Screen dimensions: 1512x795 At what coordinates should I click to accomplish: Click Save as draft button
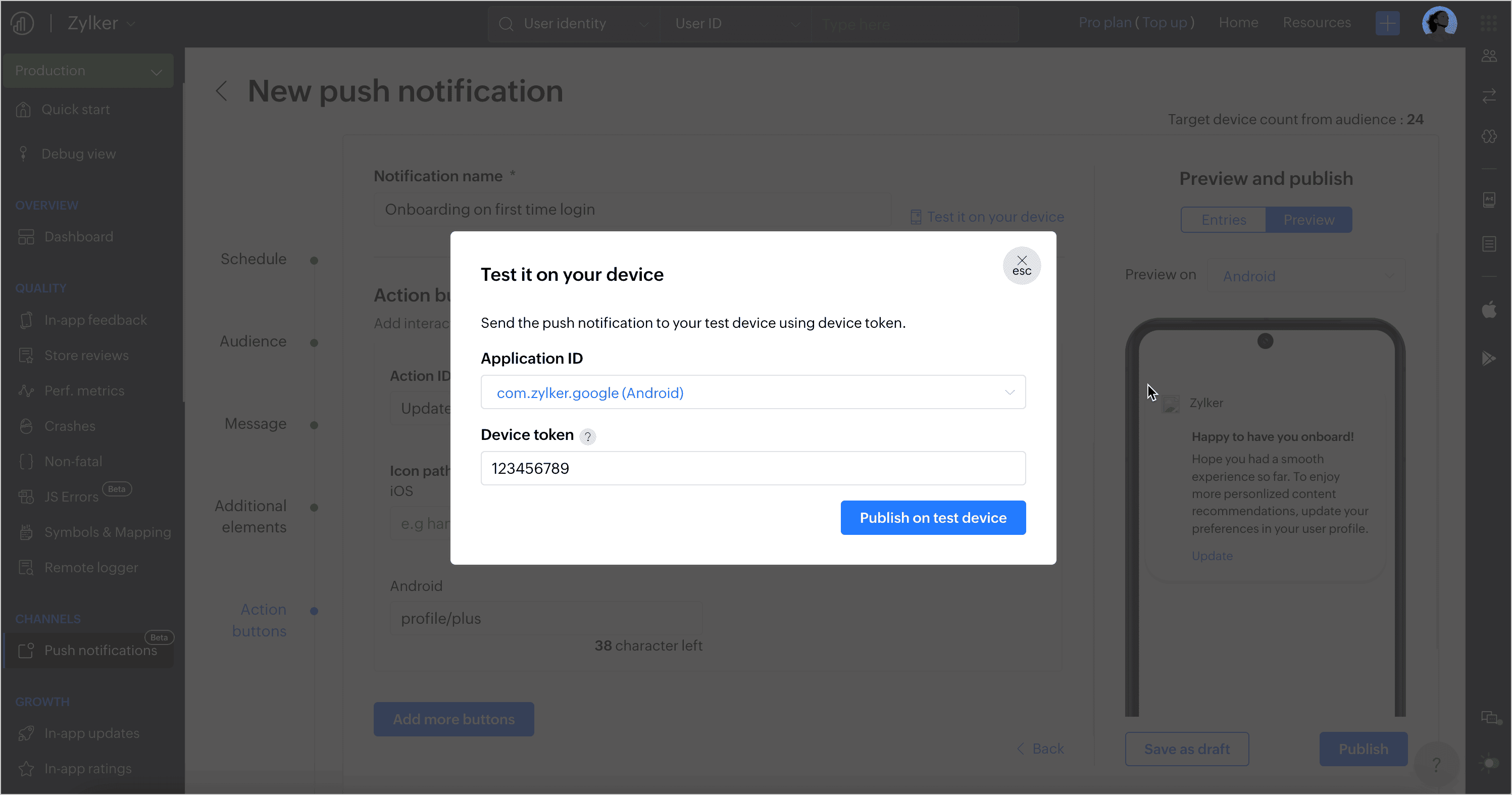(1186, 749)
